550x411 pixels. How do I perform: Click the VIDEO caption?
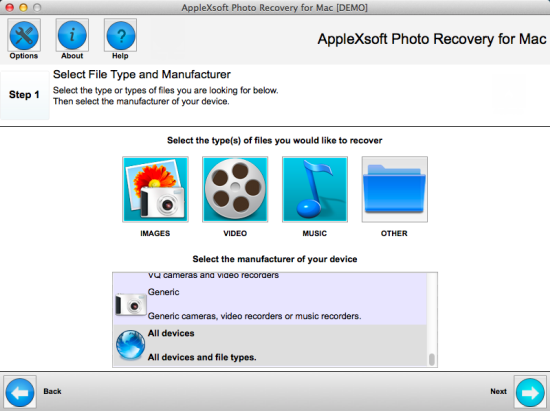235,234
